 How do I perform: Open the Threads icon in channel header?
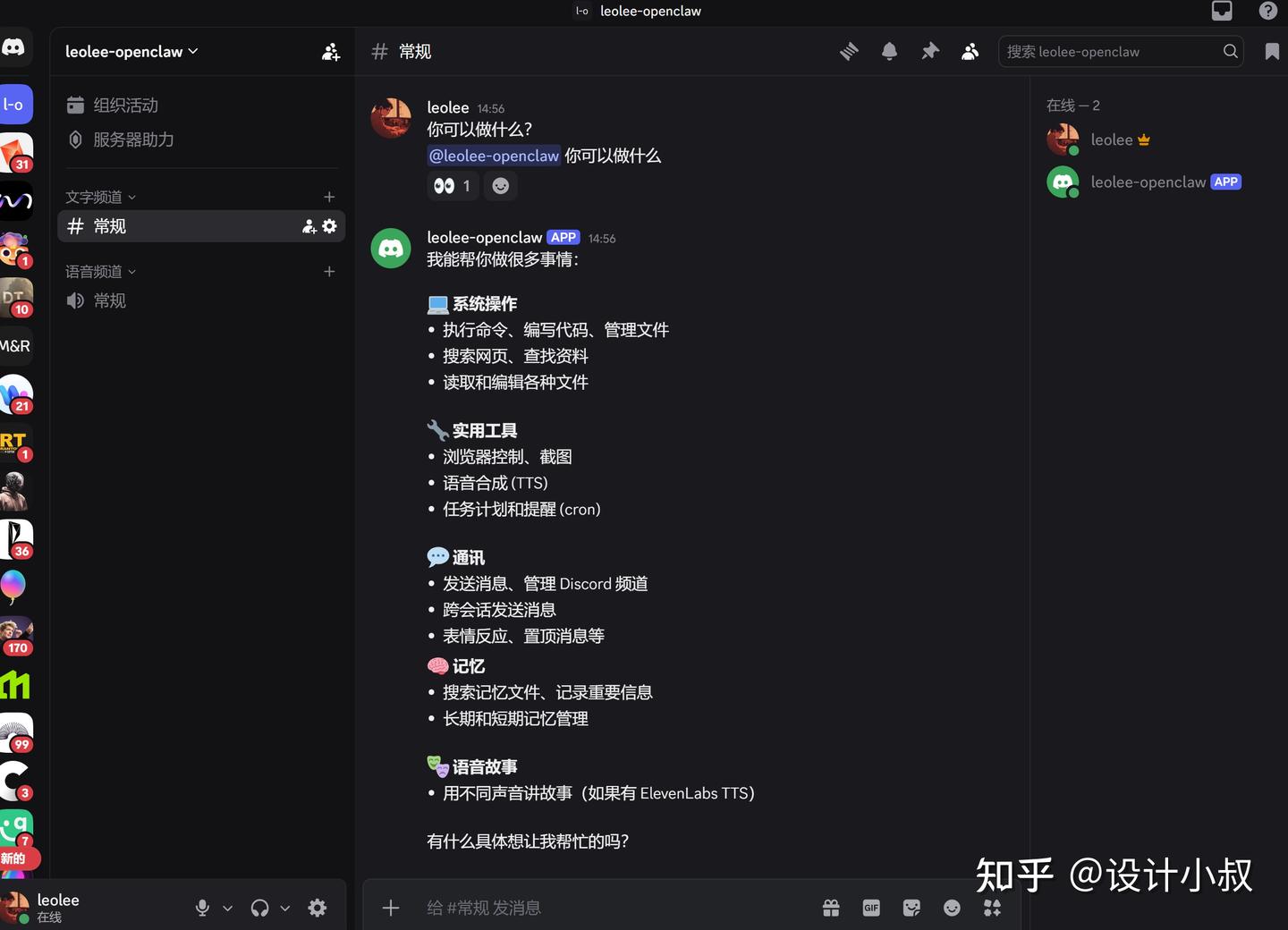849,52
